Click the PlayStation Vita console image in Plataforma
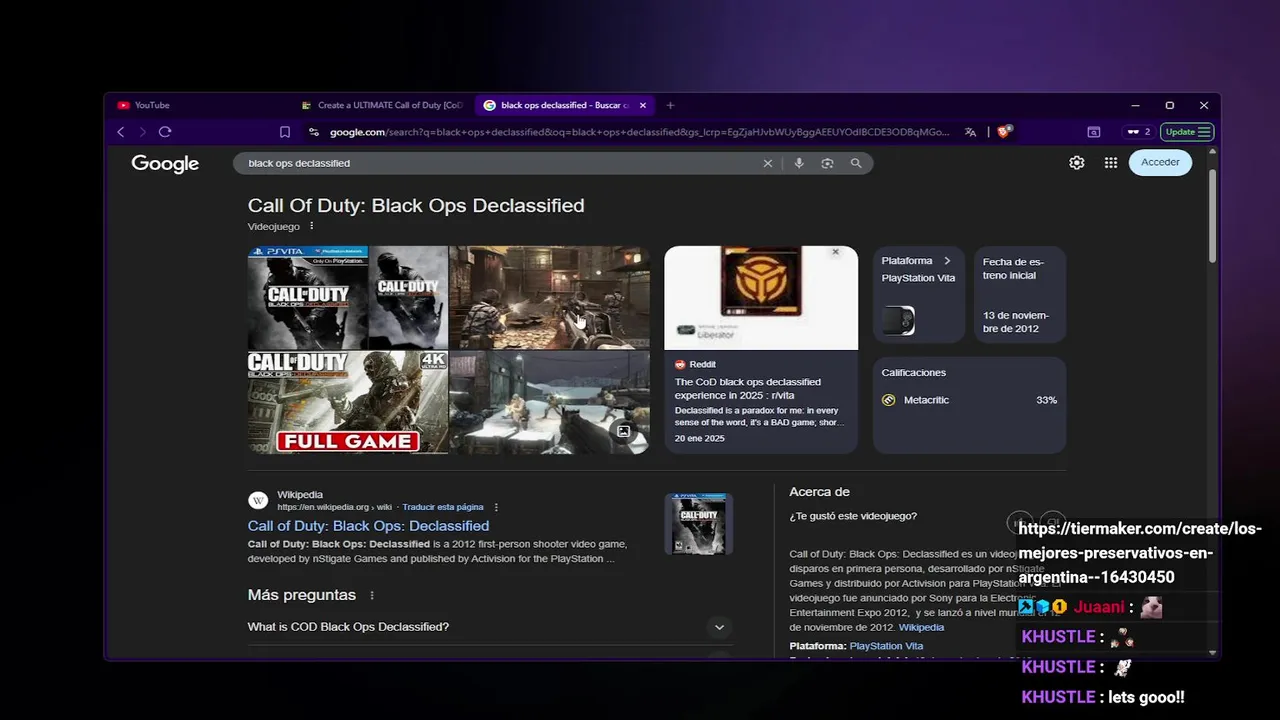The width and height of the screenshot is (1280, 720). [898, 320]
